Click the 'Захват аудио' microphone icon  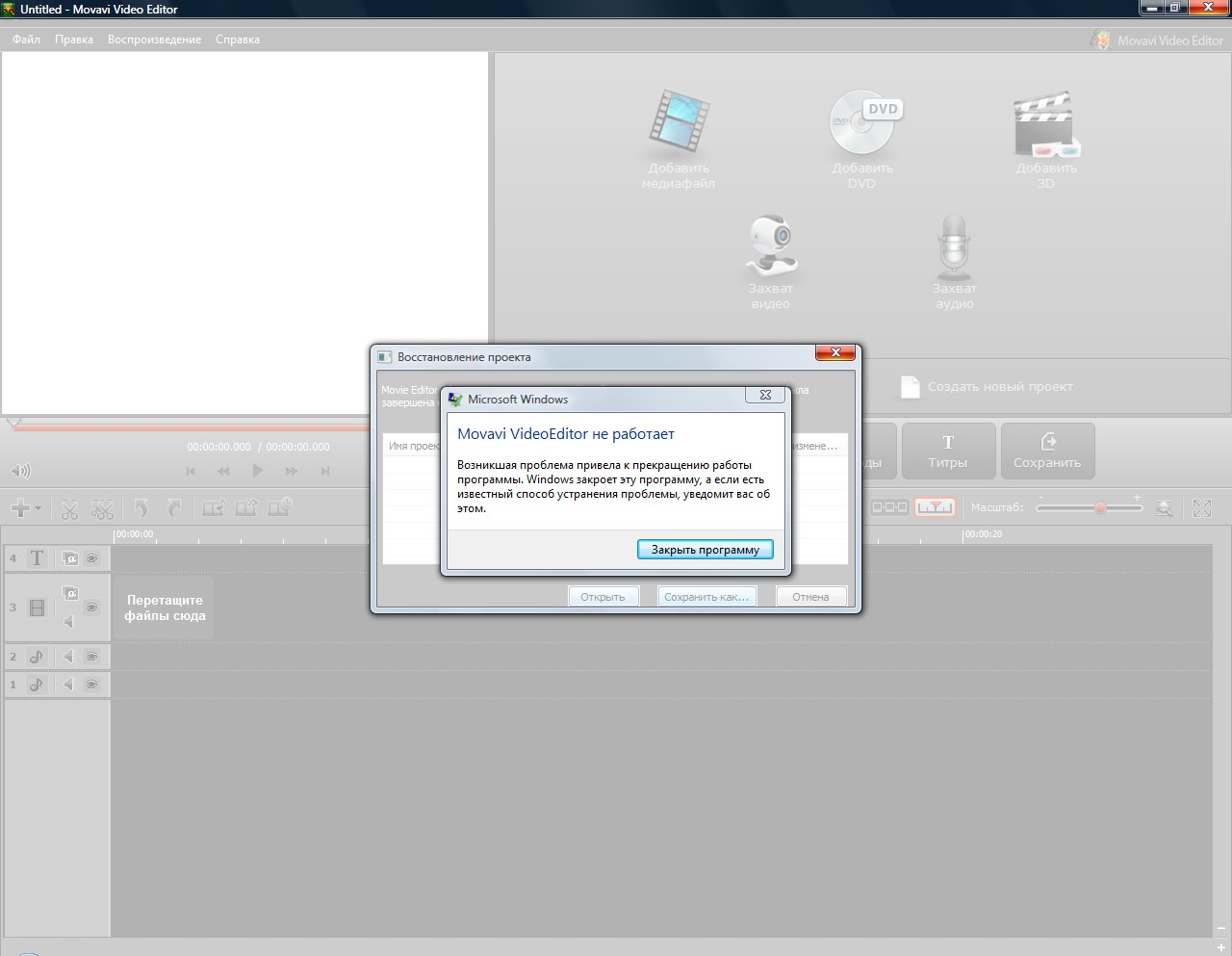(954, 245)
